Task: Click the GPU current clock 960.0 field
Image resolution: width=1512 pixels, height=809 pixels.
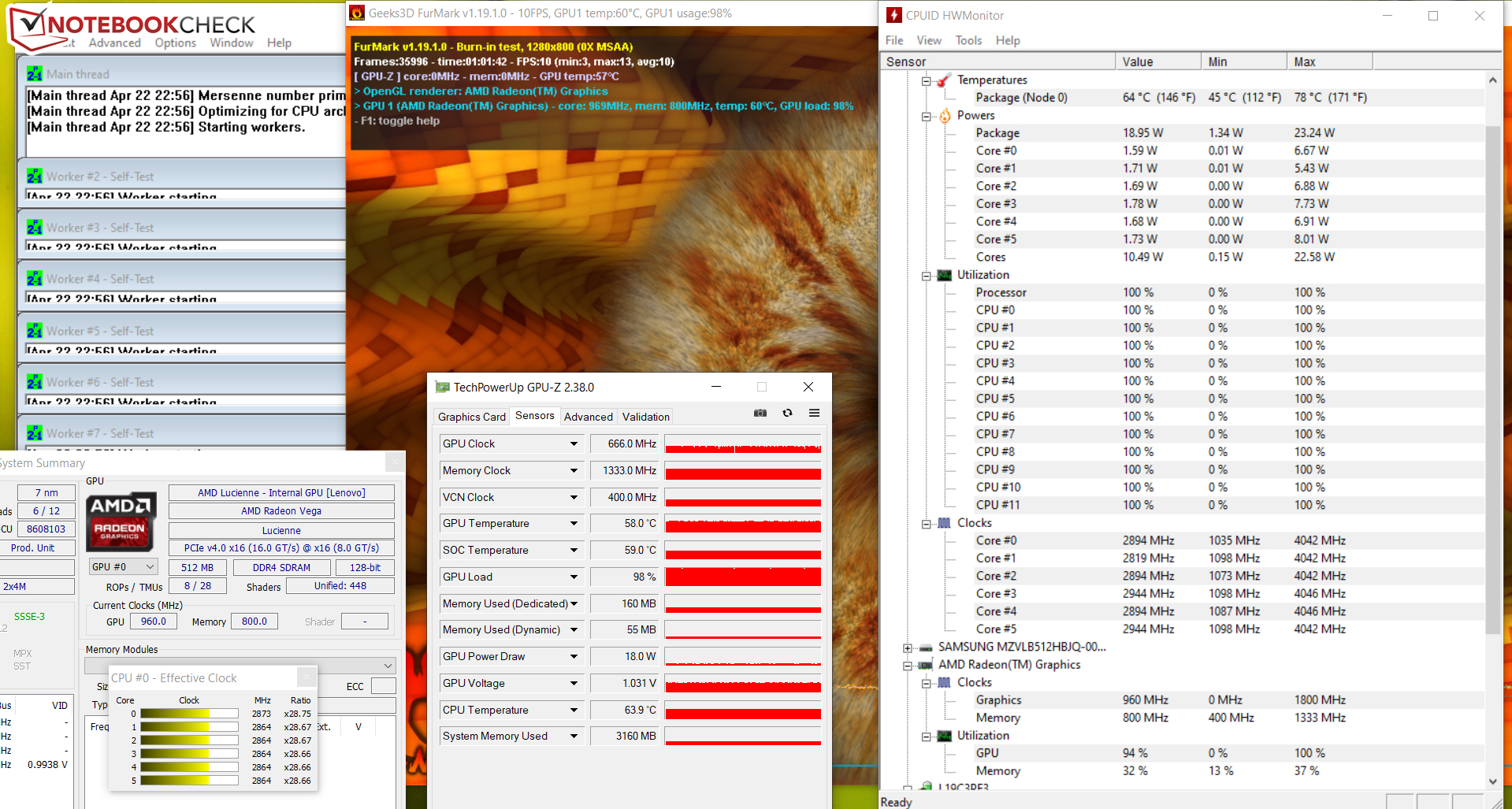Action: click(x=154, y=622)
